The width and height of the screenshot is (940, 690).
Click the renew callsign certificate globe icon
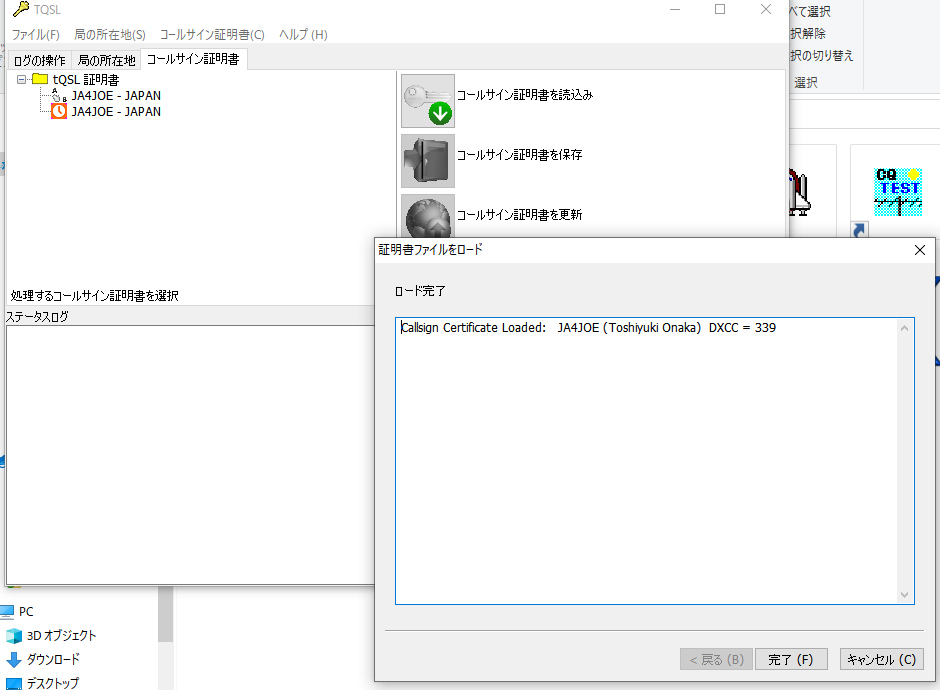pos(427,216)
